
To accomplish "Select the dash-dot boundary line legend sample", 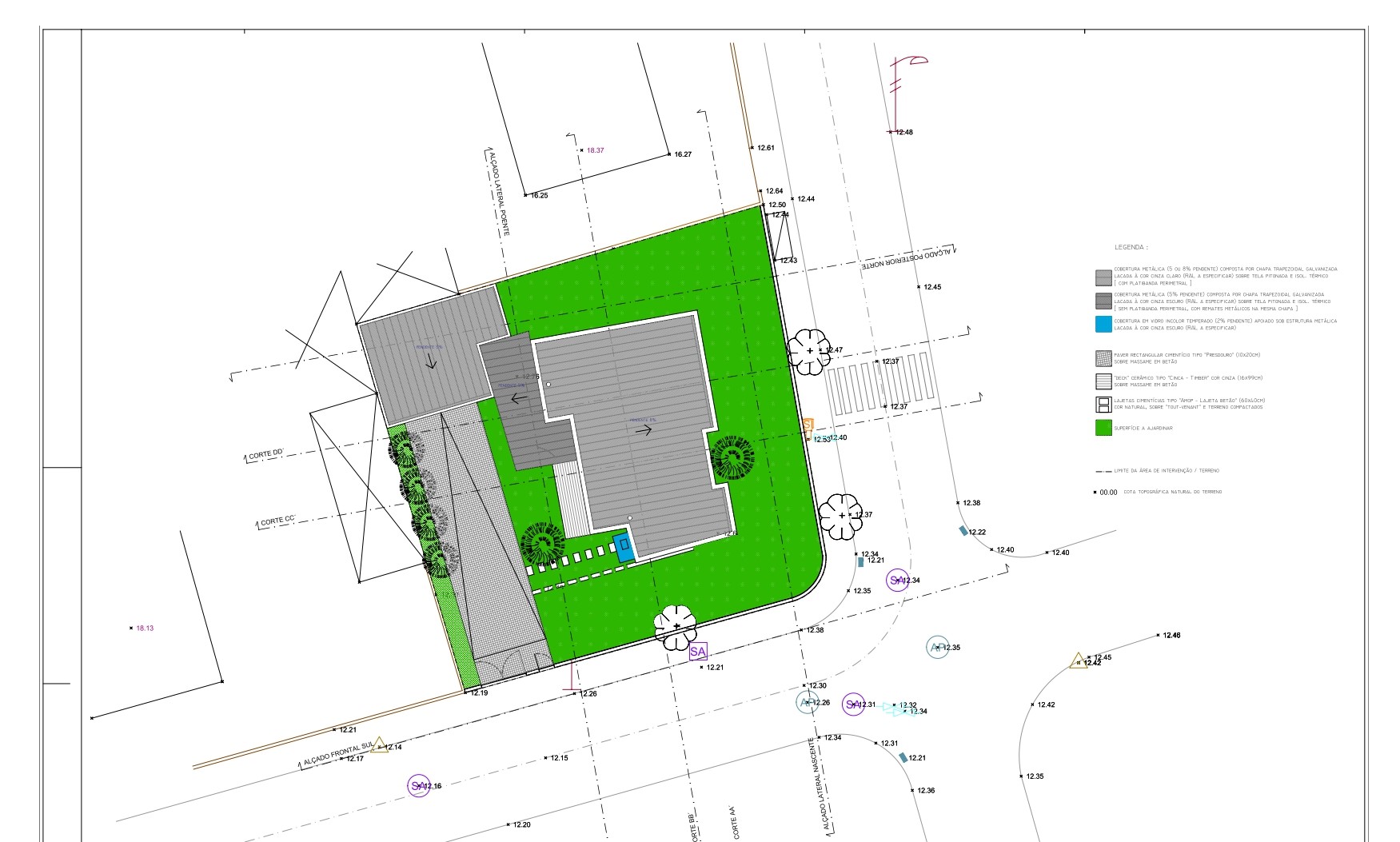I will point(1103,472).
